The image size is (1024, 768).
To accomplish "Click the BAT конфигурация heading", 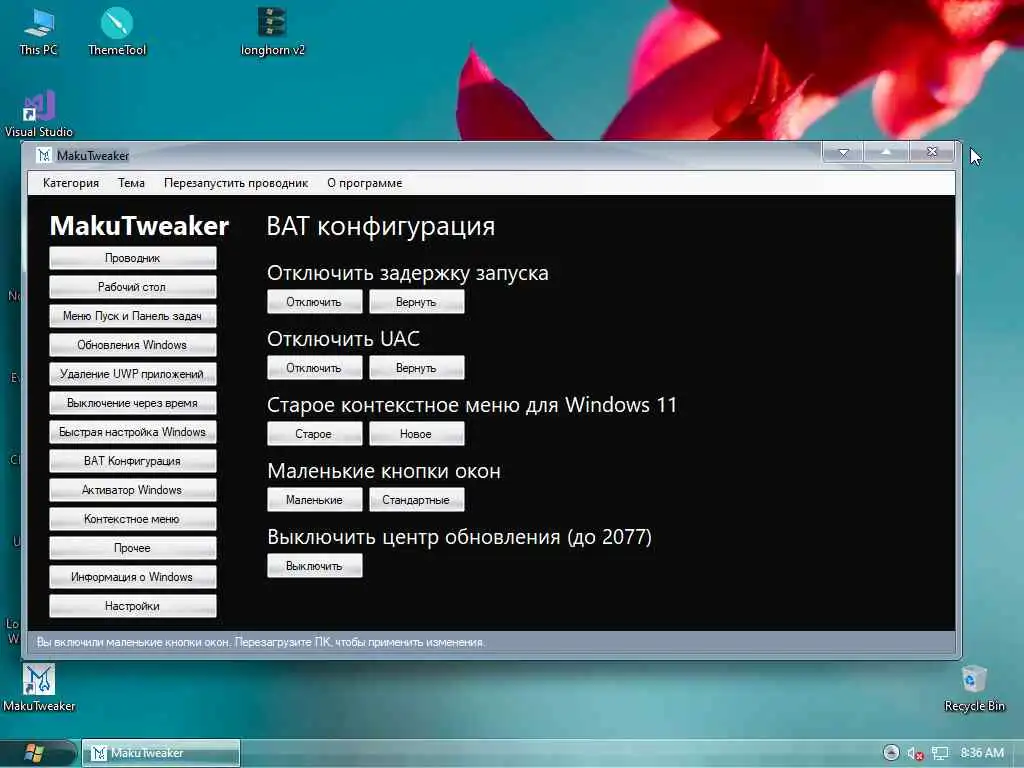I will (x=381, y=227).
